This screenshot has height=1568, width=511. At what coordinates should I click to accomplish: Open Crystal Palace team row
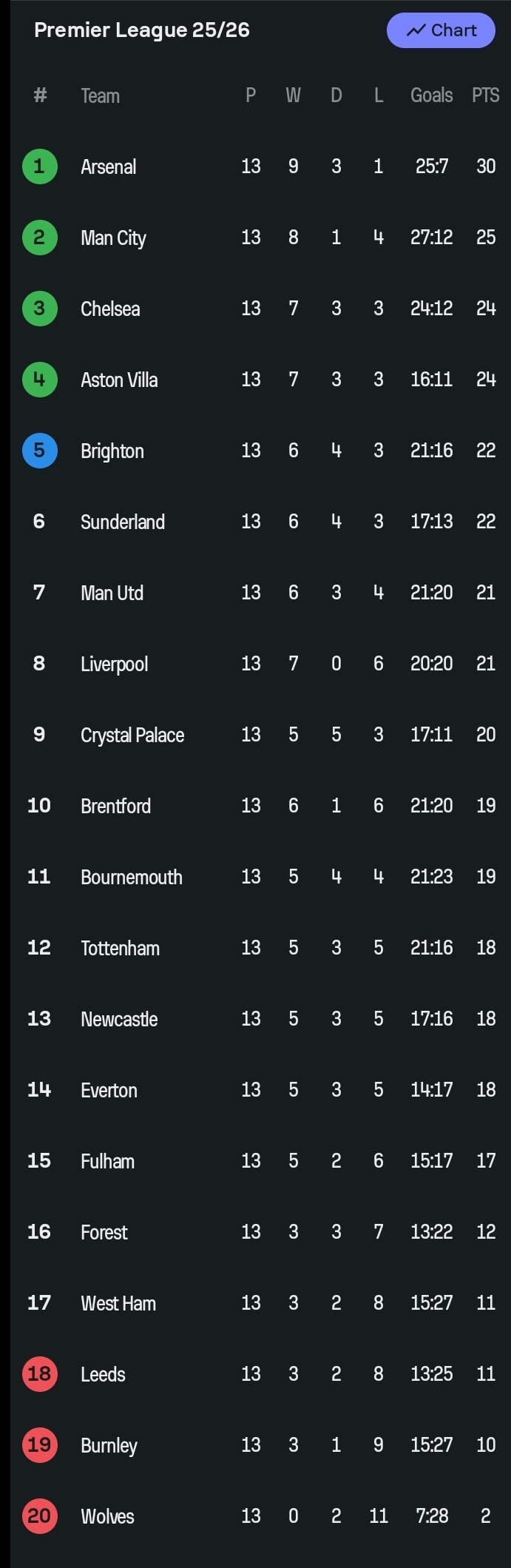click(132, 735)
